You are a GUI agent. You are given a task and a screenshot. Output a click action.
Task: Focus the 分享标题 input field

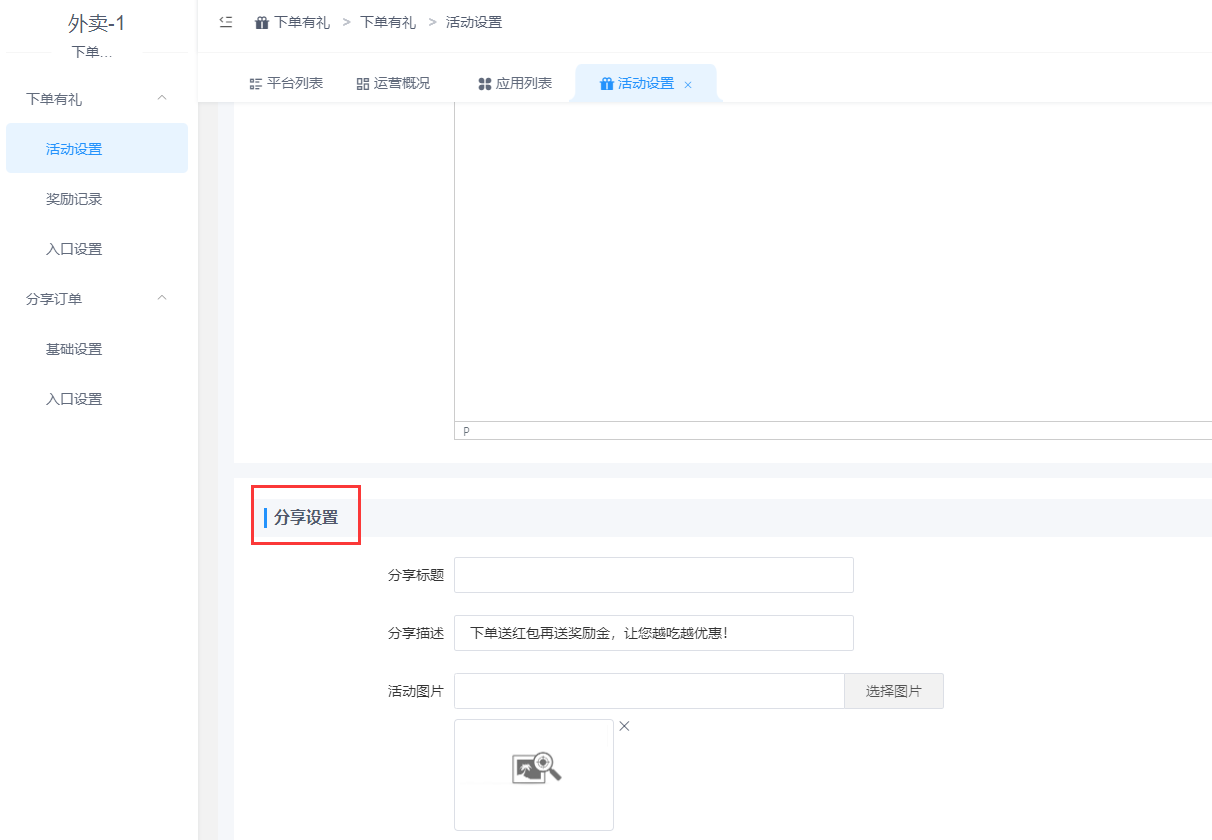click(654, 575)
